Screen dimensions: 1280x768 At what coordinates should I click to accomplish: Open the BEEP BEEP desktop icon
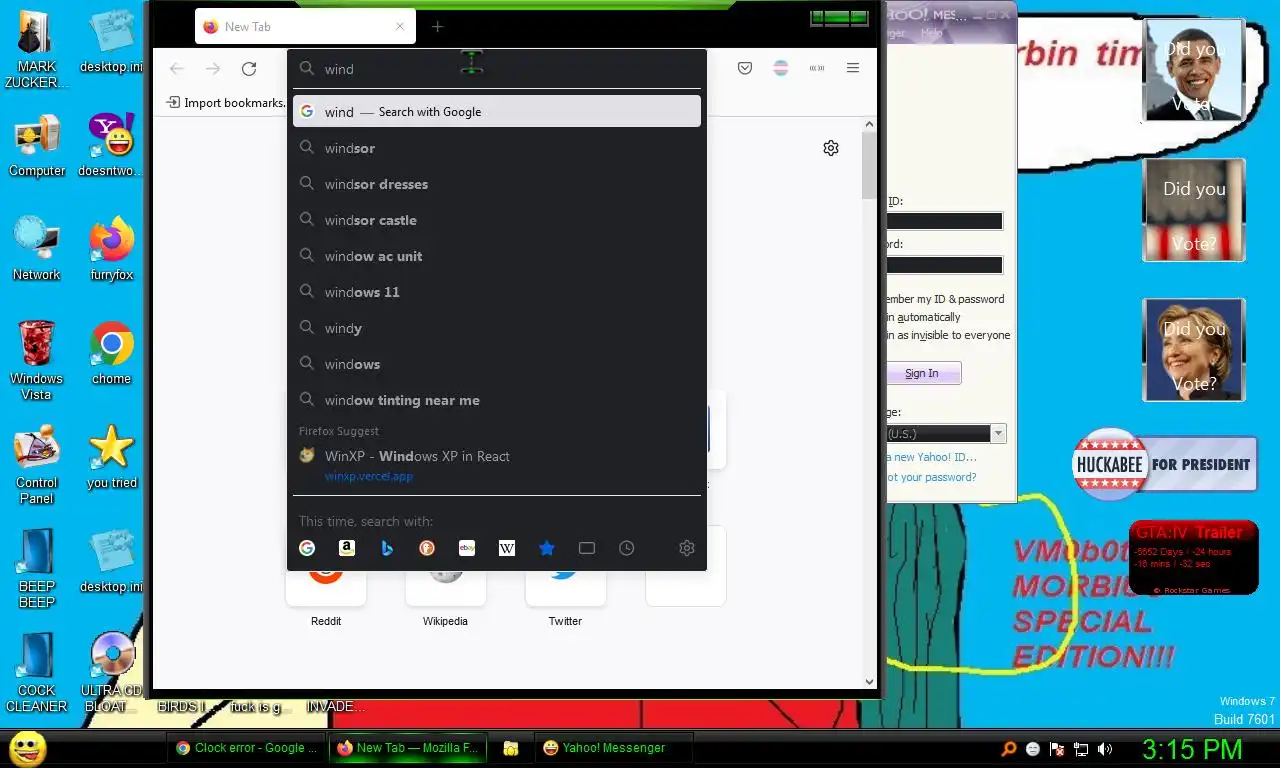pyautogui.click(x=37, y=568)
